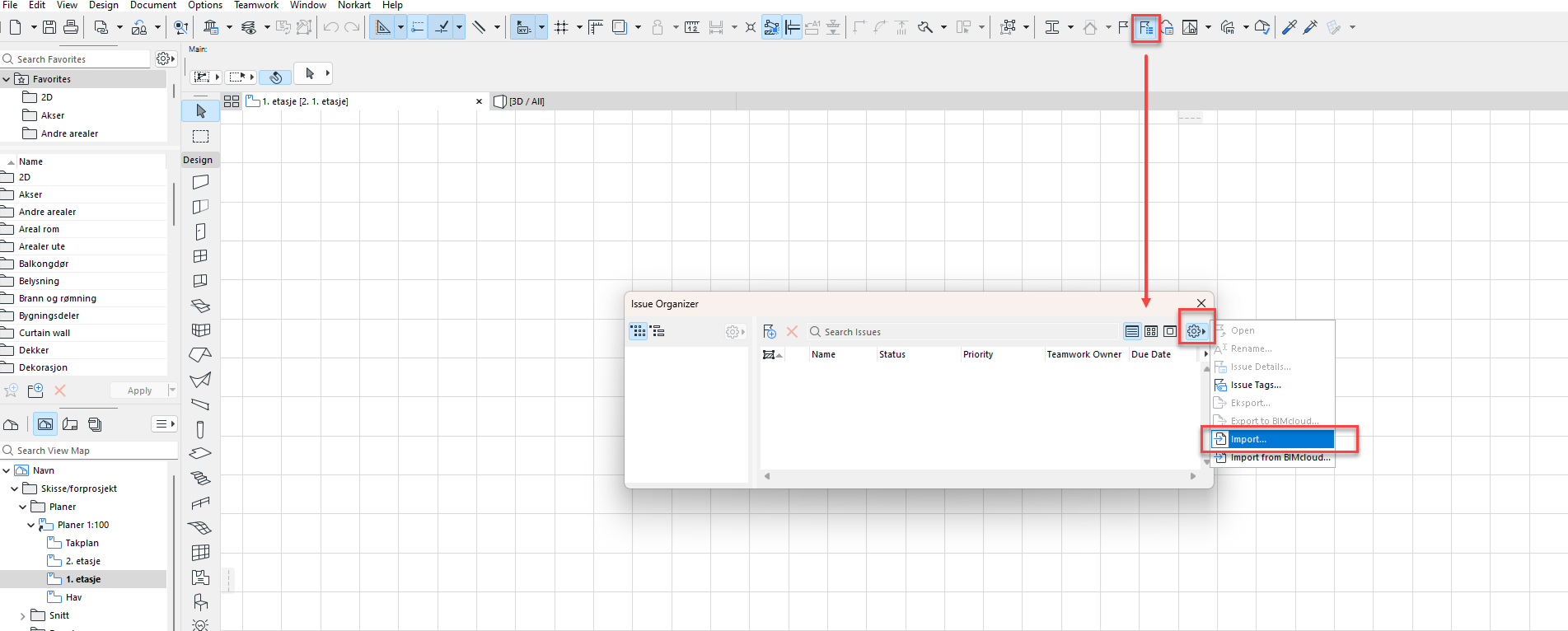The width and height of the screenshot is (1568, 631).
Task: Sort issues by Priority column header
Action: tap(978, 354)
